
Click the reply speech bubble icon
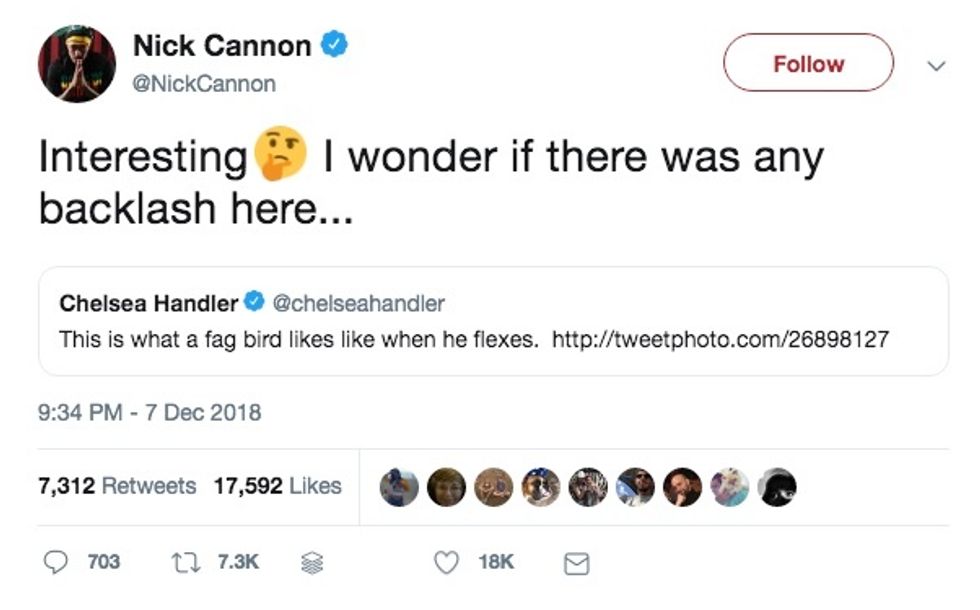pyautogui.click(x=57, y=562)
